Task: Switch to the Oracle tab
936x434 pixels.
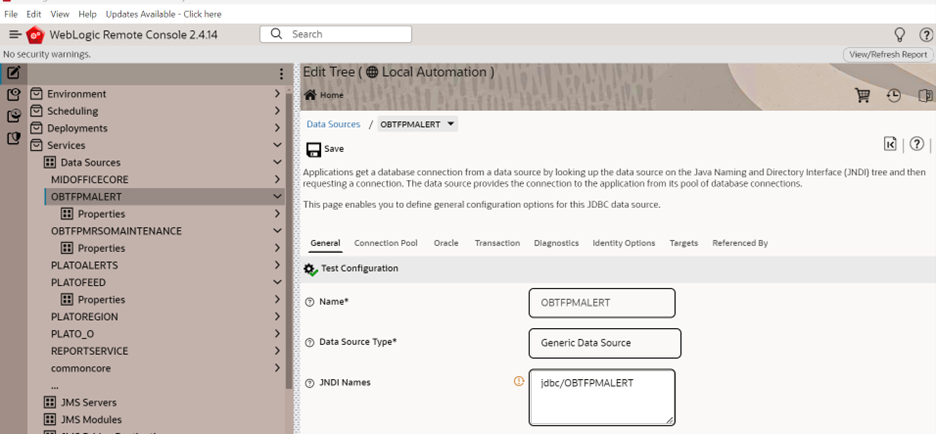Action: coord(446,243)
